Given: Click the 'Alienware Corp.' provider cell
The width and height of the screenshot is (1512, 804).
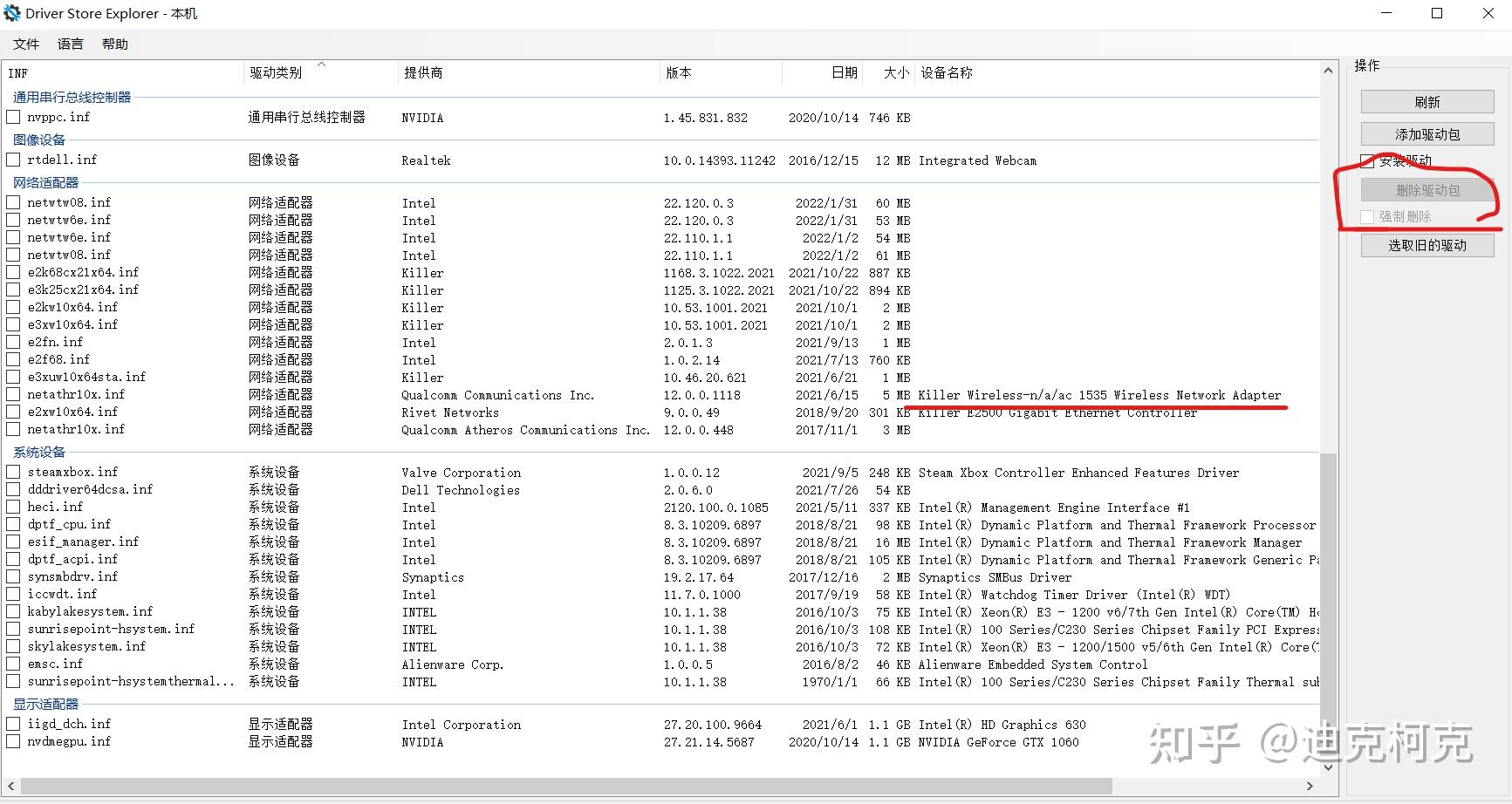Looking at the screenshot, I should [452, 664].
